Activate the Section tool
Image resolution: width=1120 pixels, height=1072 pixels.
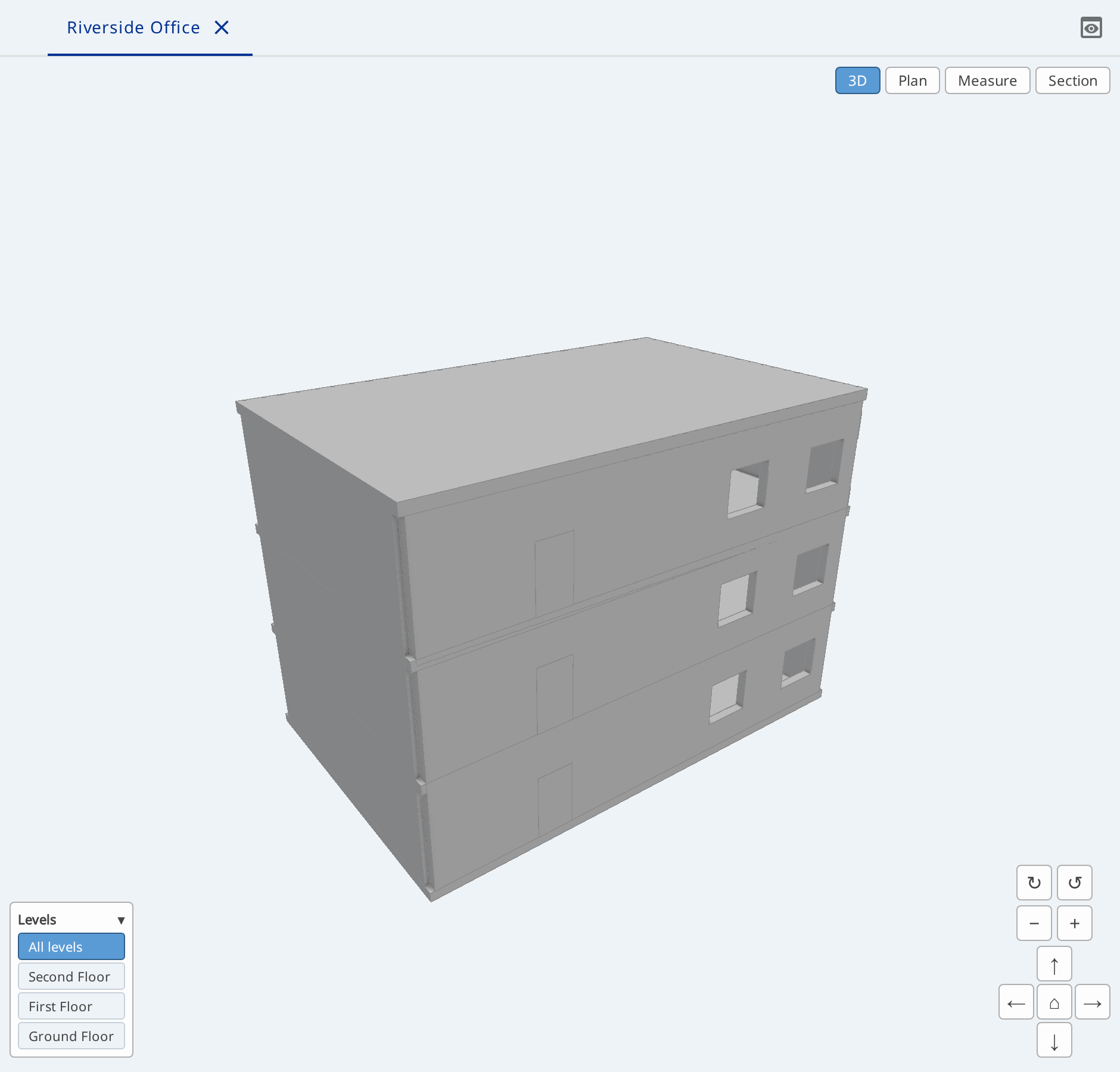click(x=1072, y=80)
